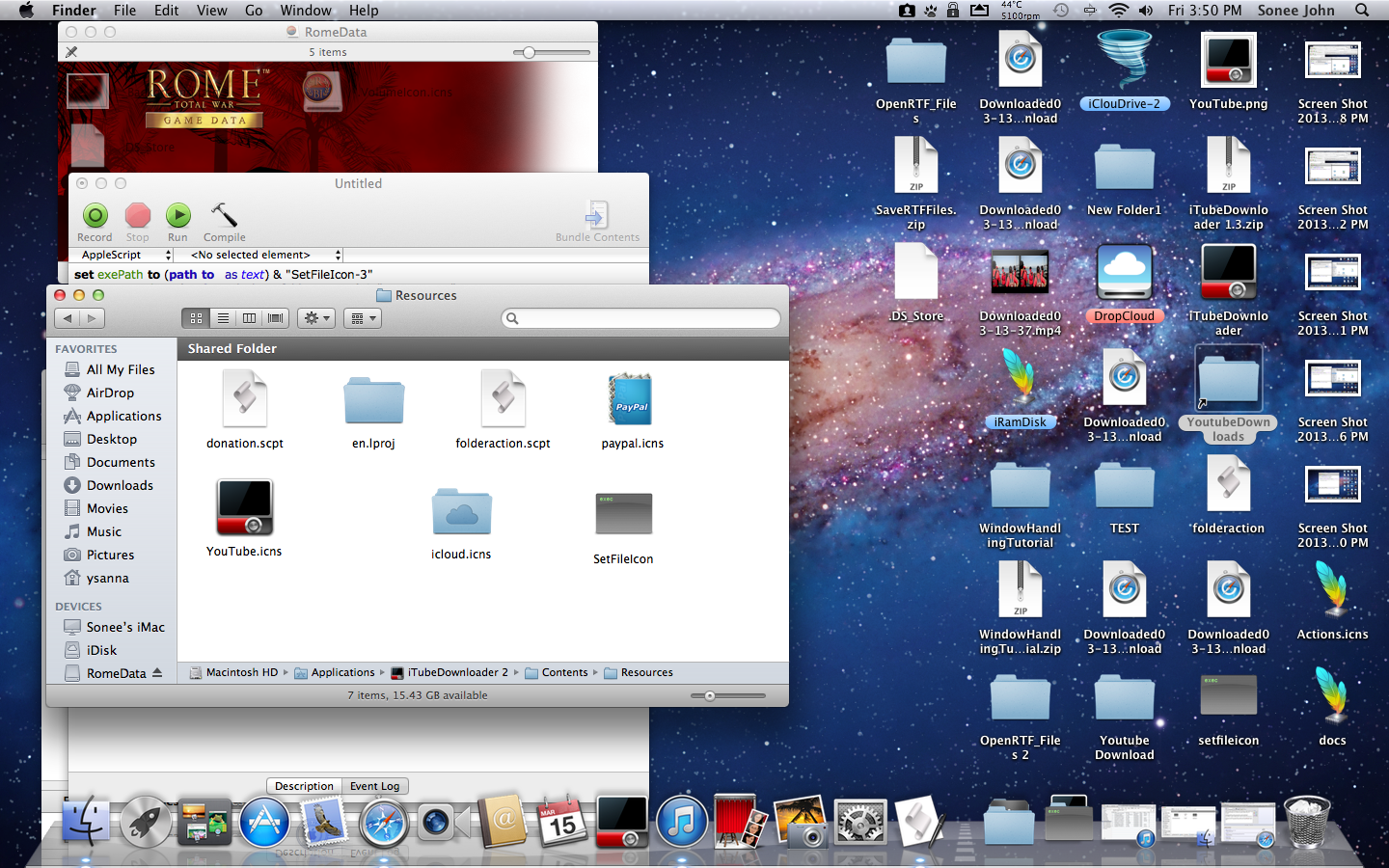
Task: Open Launchpad rocket in the Dock
Action: [146, 823]
